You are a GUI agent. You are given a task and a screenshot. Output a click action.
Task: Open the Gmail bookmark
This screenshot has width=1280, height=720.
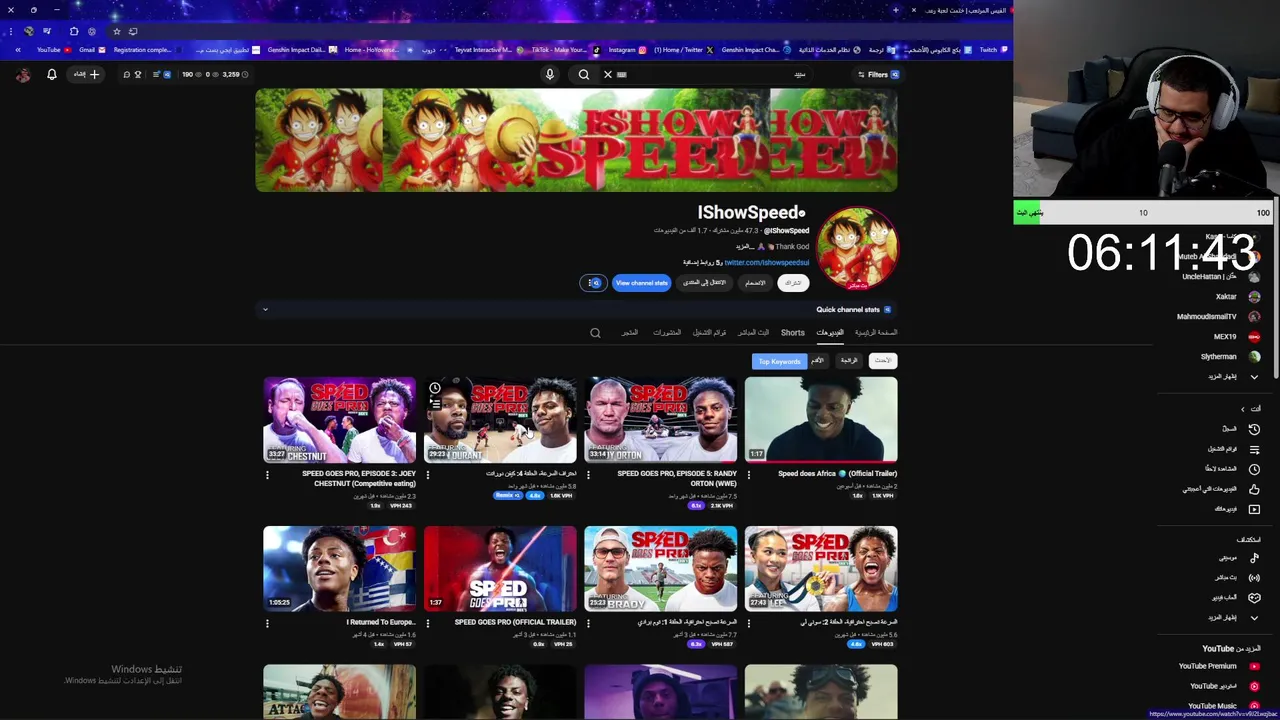[x=92, y=50]
